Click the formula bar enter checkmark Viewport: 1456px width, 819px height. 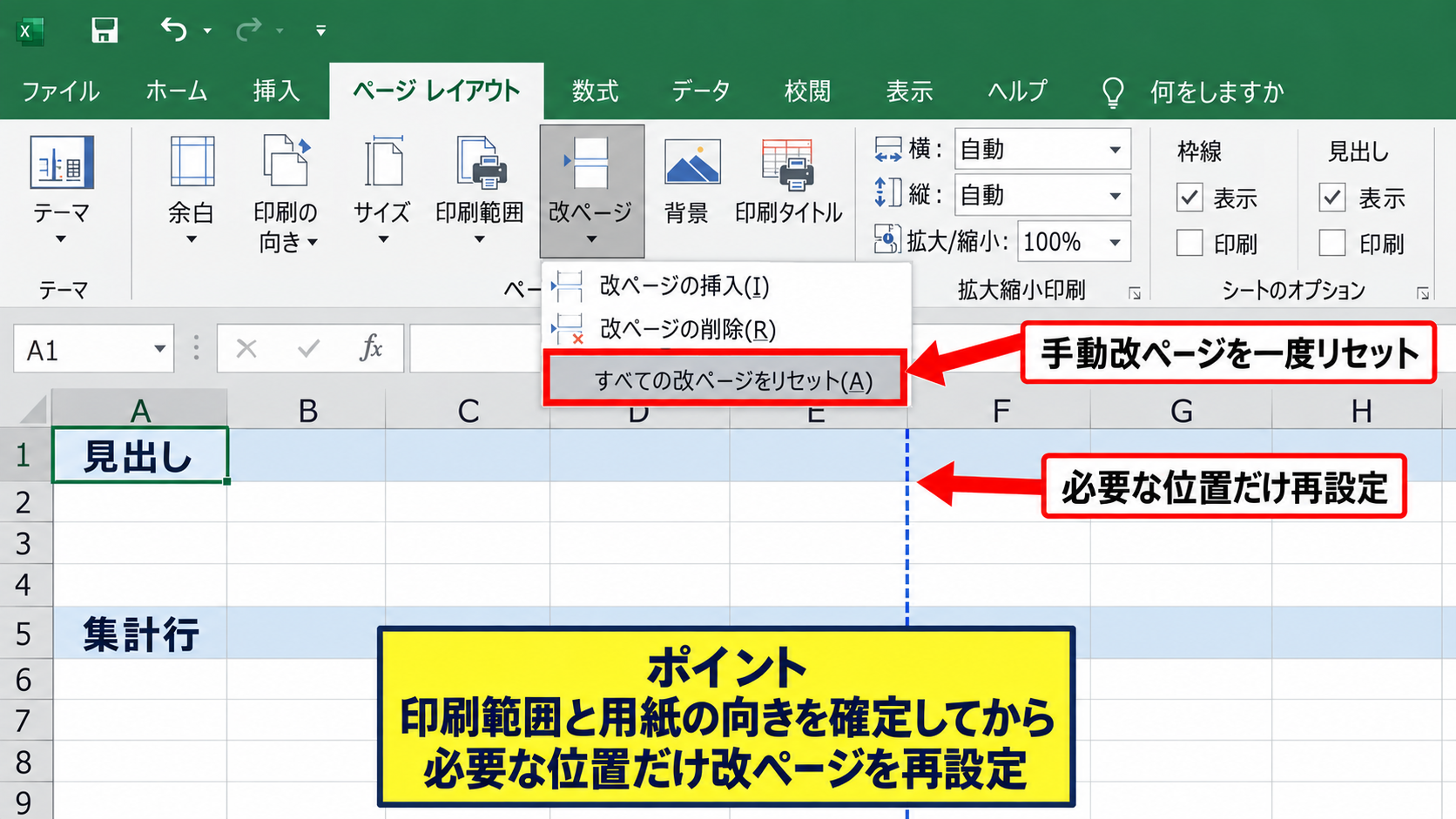[x=308, y=349]
